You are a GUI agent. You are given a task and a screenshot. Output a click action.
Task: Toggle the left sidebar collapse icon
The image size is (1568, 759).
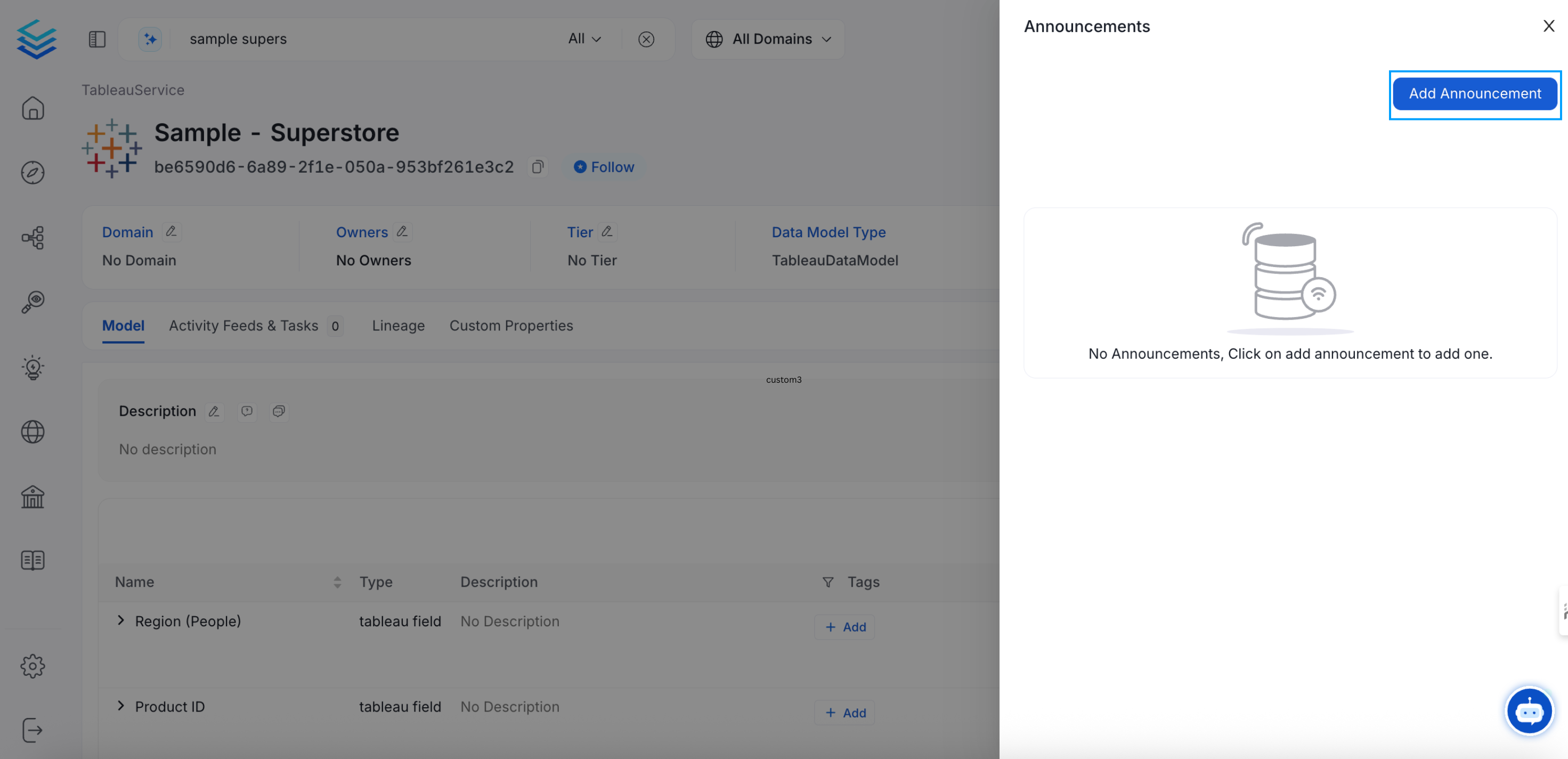(x=98, y=39)
